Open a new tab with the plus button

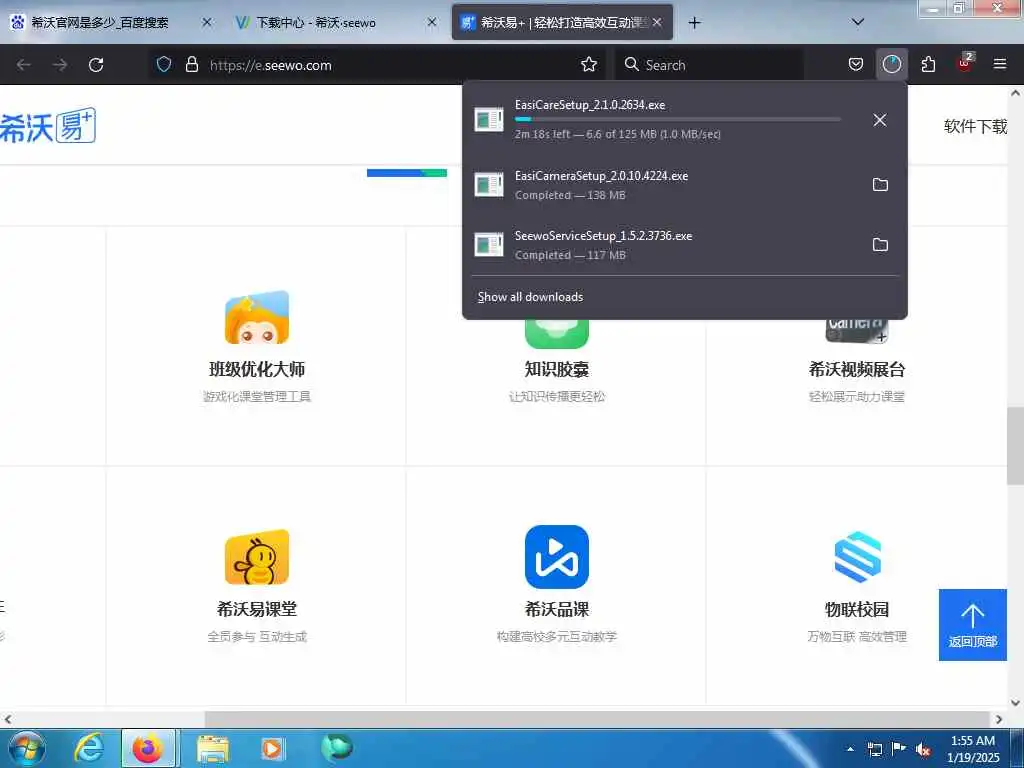click(694, 23)
